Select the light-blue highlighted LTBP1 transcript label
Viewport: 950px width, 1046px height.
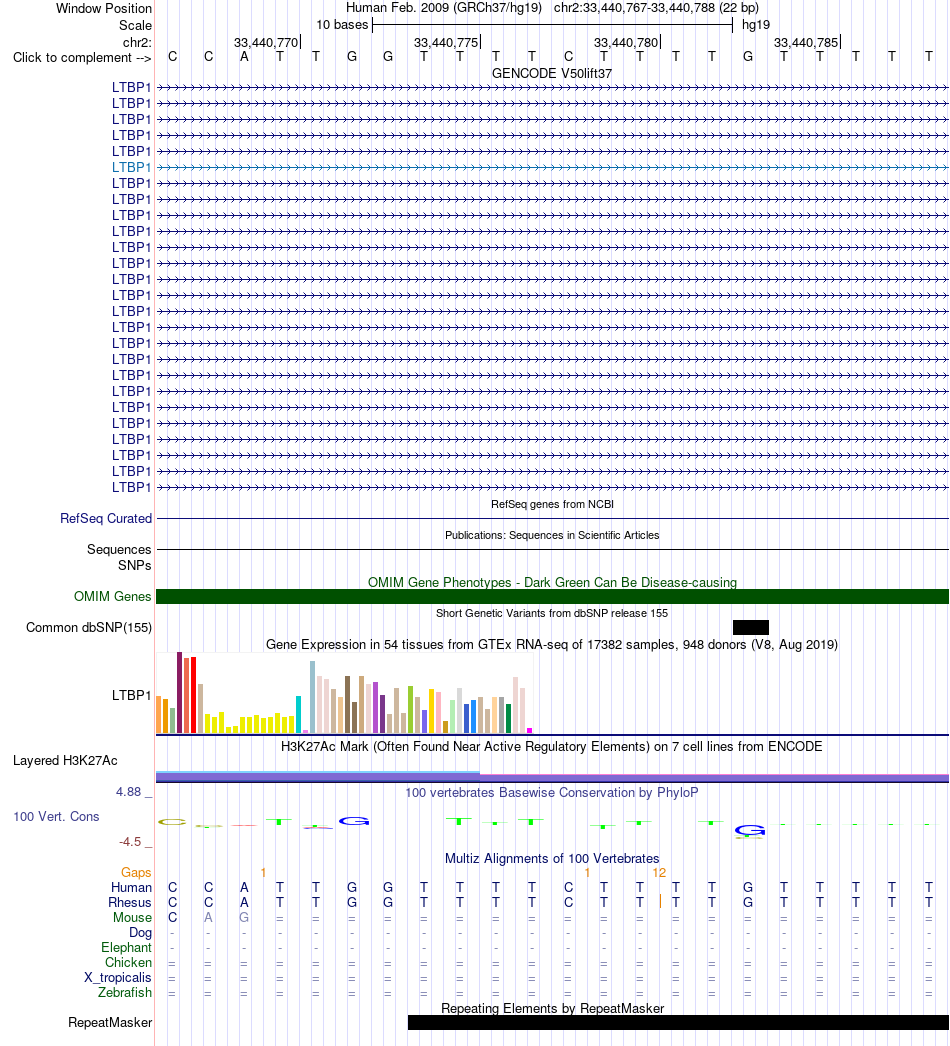(x=131, y=167)
